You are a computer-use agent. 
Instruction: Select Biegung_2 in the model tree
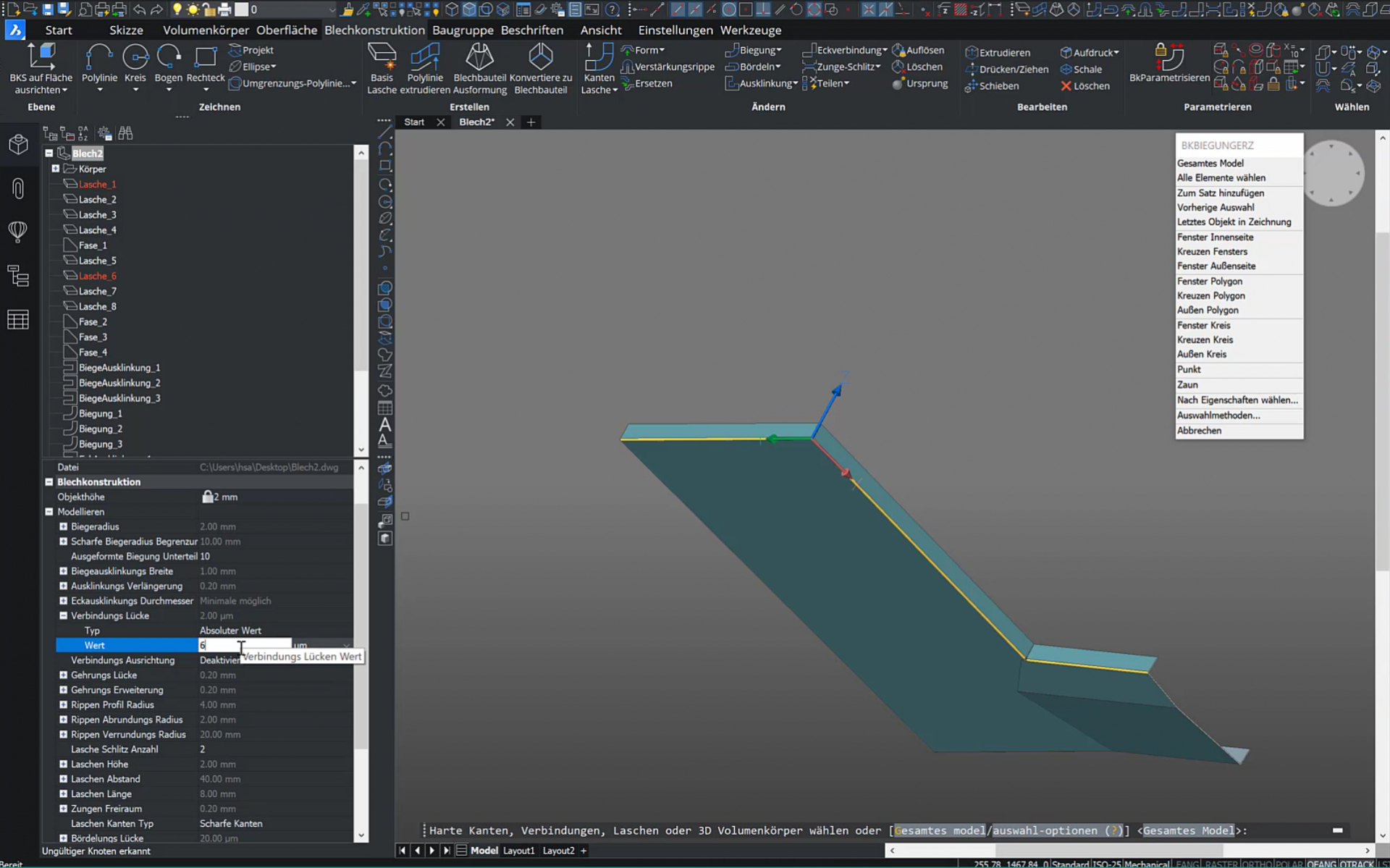(100, 429)
